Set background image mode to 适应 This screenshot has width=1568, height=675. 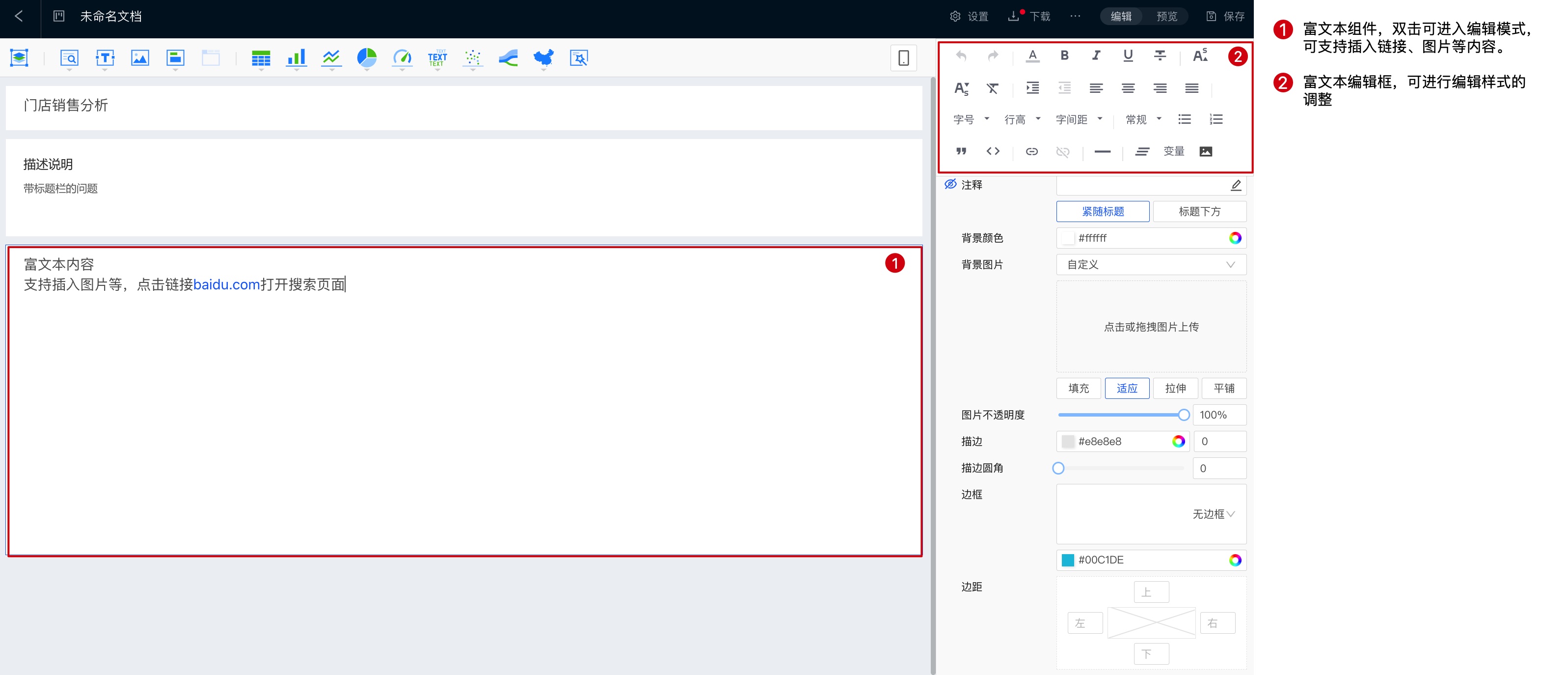tap(1127, 388)
